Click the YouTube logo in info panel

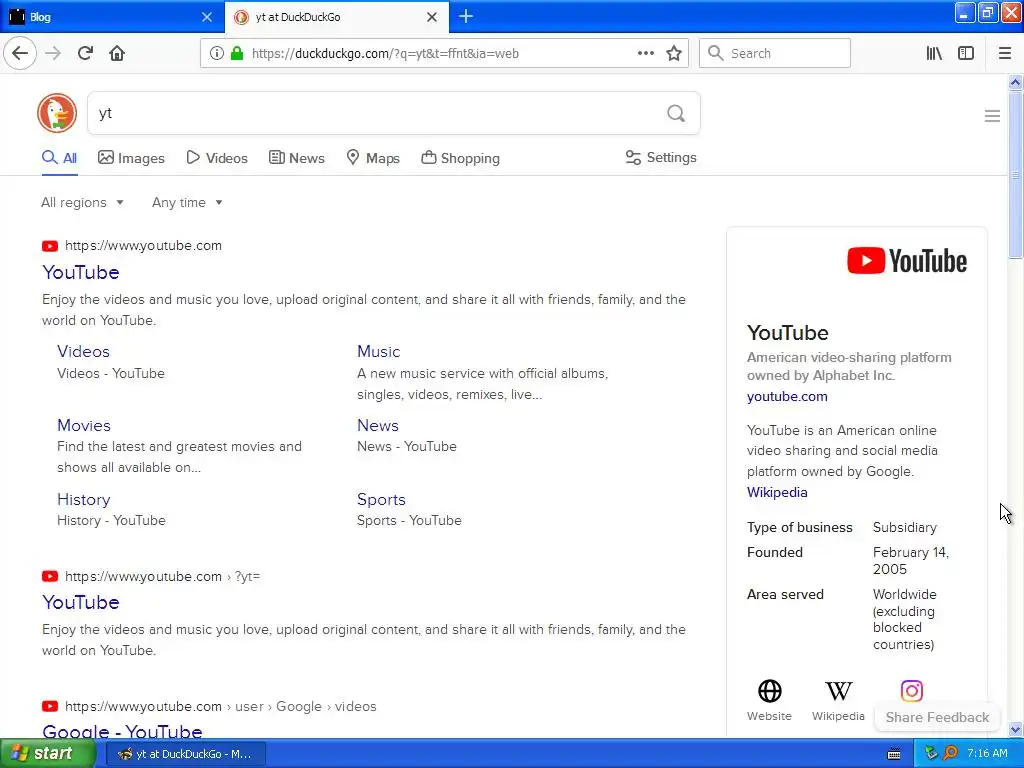(906, 261)
